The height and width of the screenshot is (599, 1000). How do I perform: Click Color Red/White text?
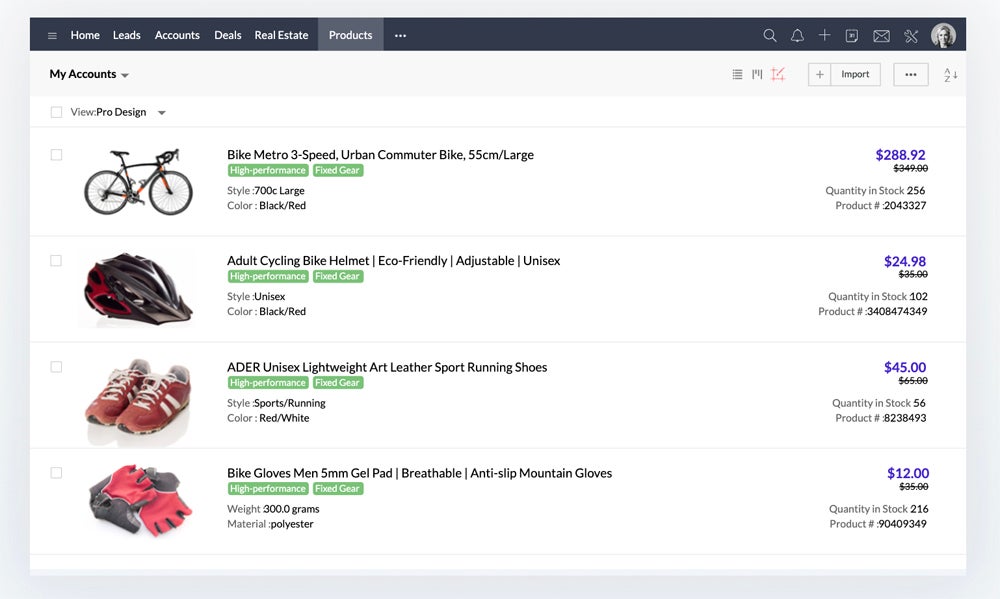pyautogui.click(x=268, y=418)
